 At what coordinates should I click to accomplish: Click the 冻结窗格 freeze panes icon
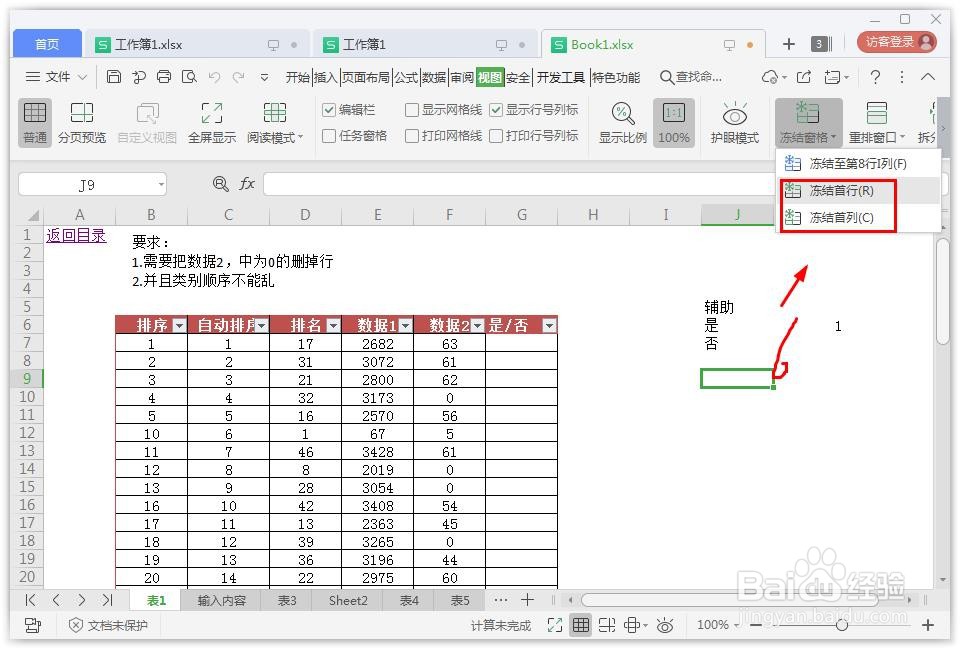[x=810, y=112]
